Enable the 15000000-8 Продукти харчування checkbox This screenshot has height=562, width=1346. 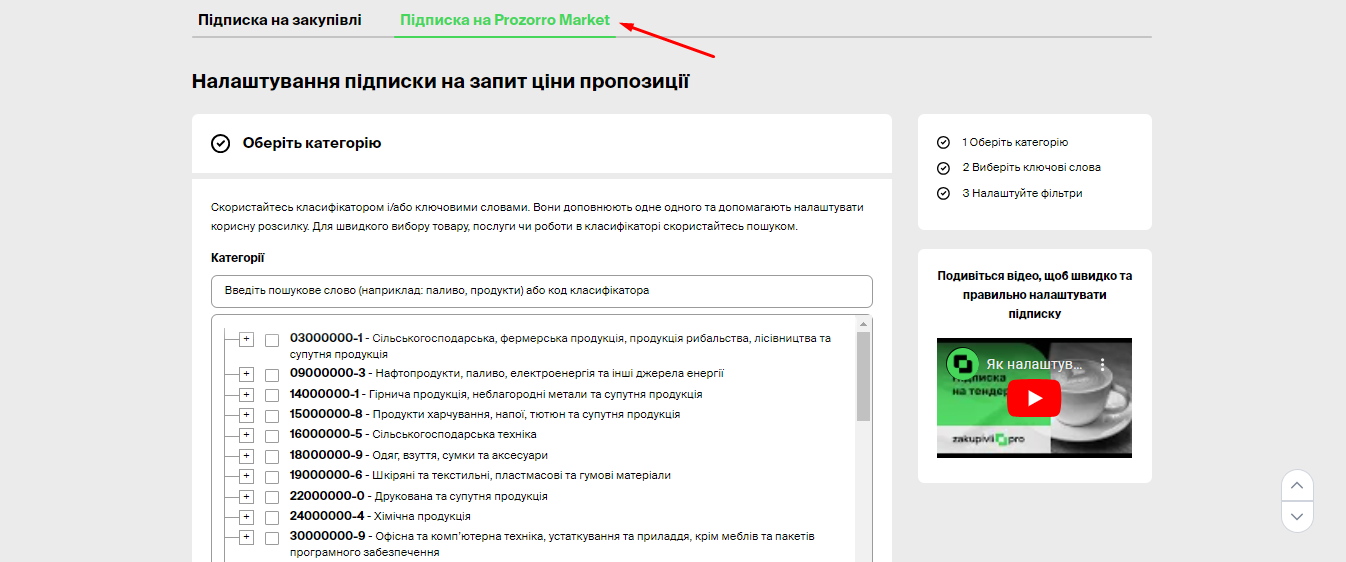click(x=272, y=416)
